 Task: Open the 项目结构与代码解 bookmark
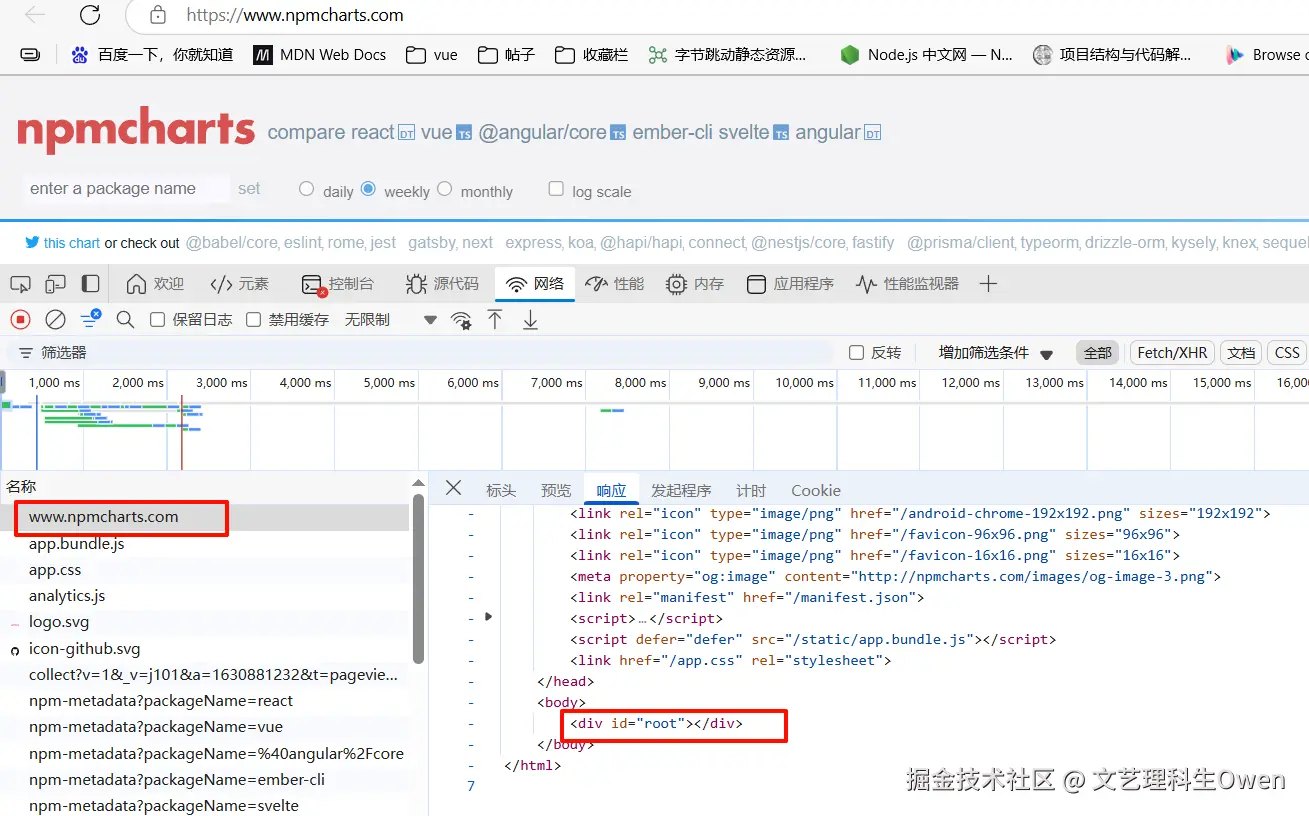[1113, 55]
